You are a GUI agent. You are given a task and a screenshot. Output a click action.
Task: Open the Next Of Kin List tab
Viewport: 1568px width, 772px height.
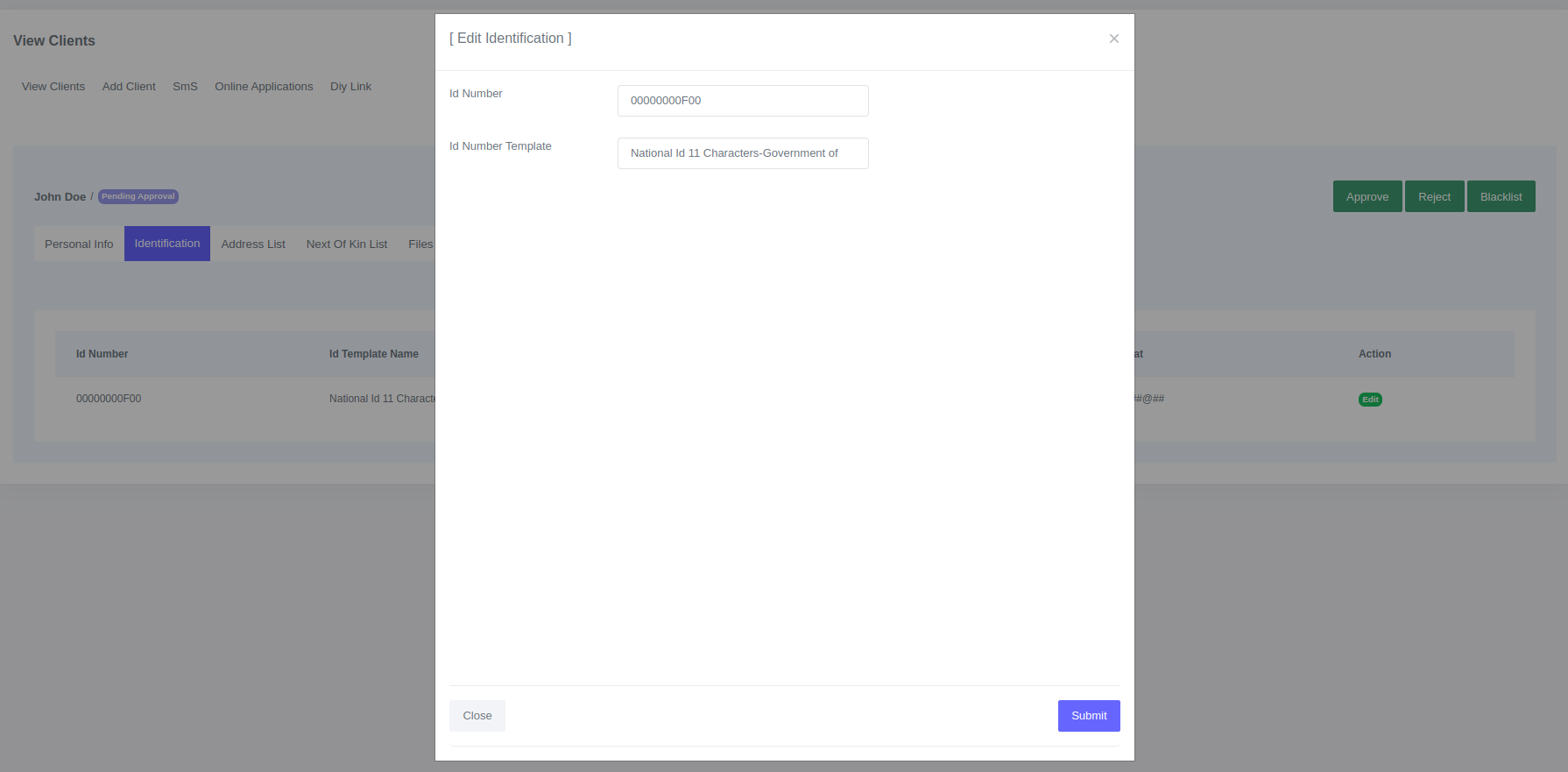coord(347,244)
